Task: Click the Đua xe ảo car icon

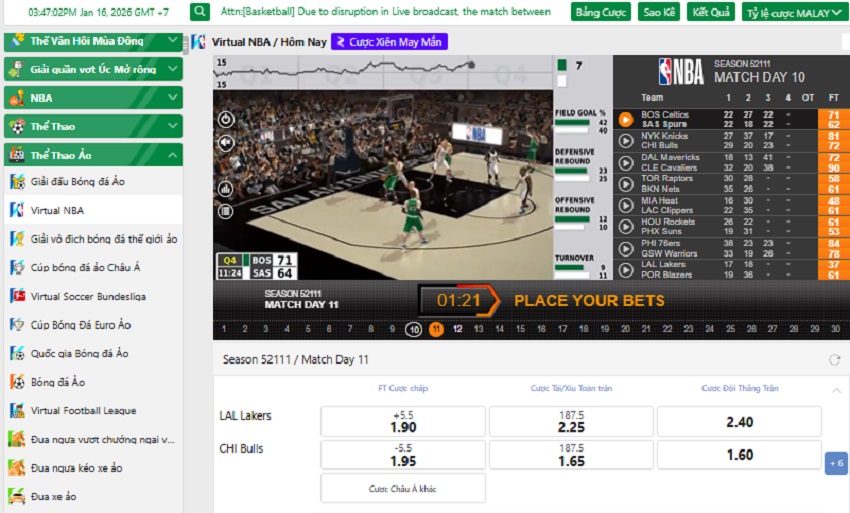Action: pos(17,496)
